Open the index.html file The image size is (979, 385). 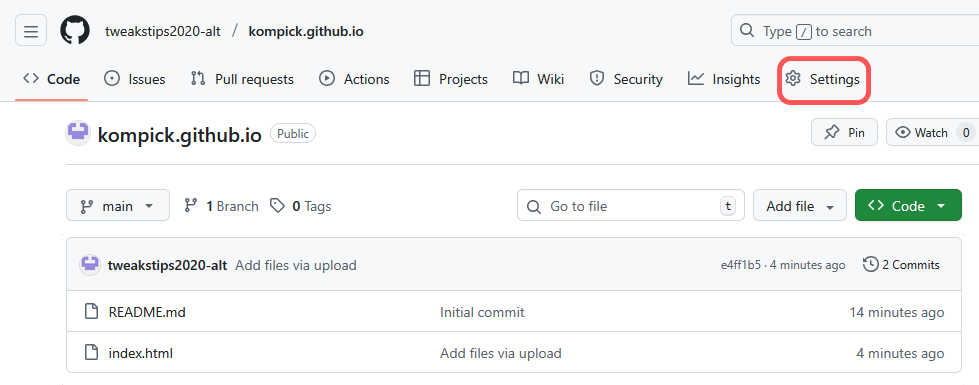pos(140,353)
